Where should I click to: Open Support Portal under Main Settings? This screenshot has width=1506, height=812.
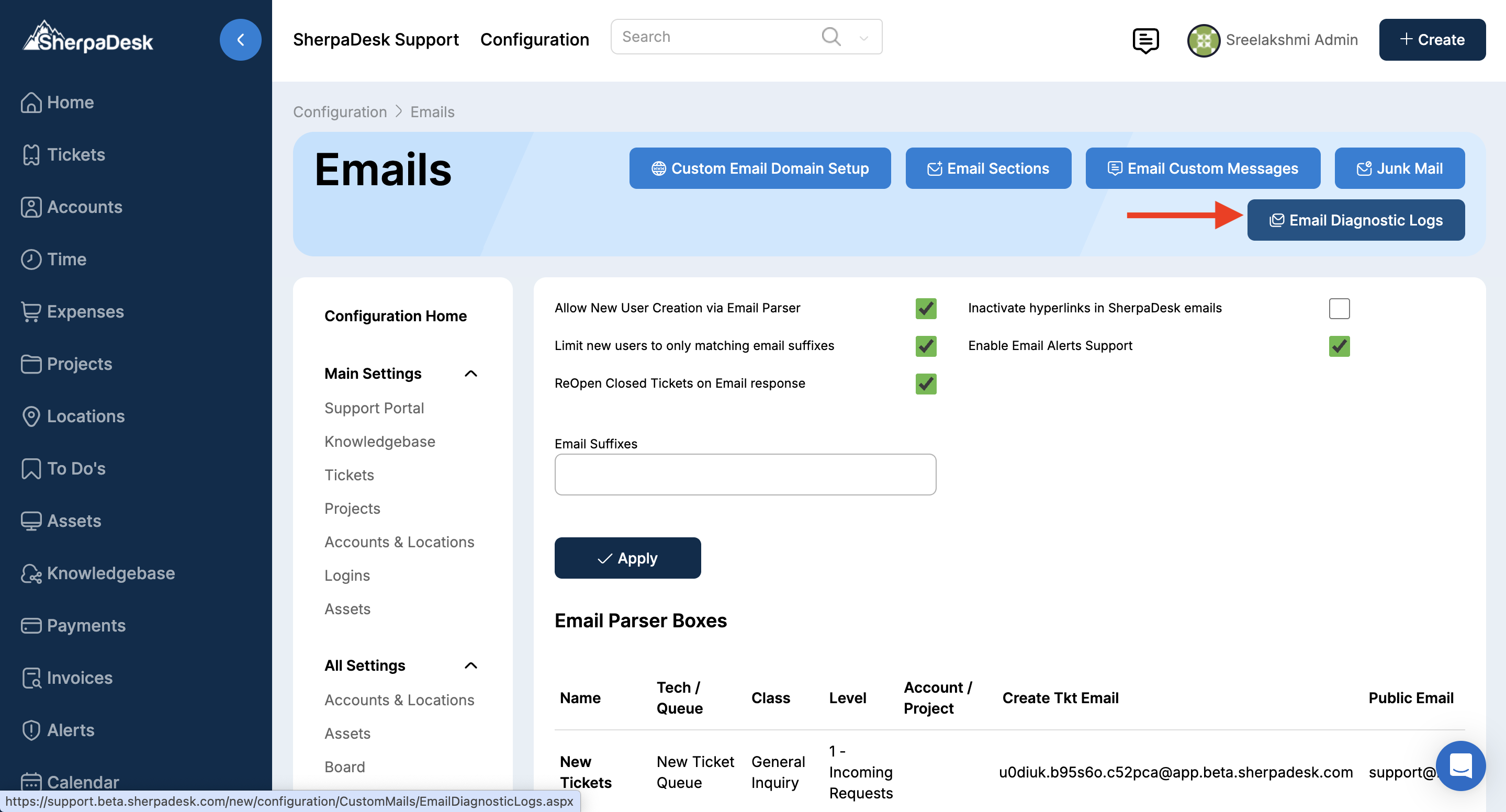pyautogui.click(x=374, y=408)
